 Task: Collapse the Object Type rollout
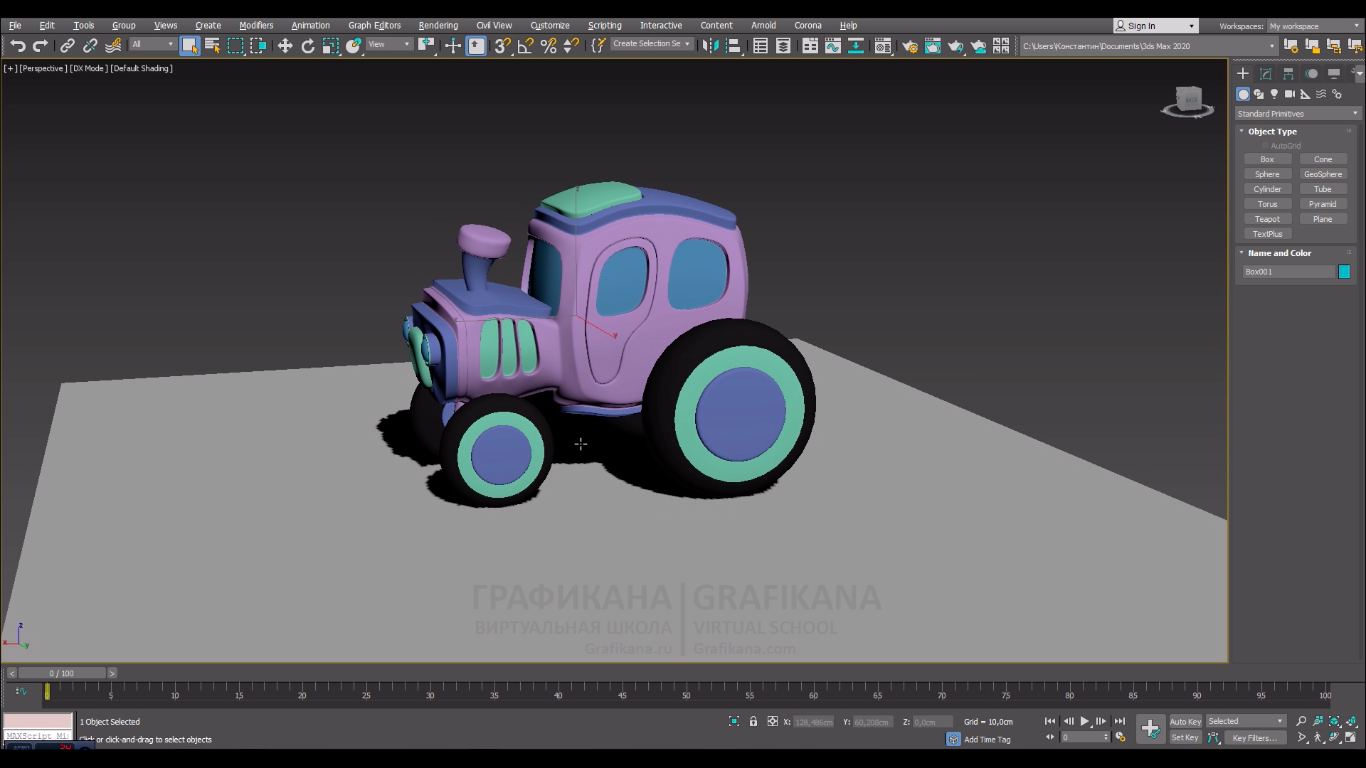click(x=1272, y=131)
